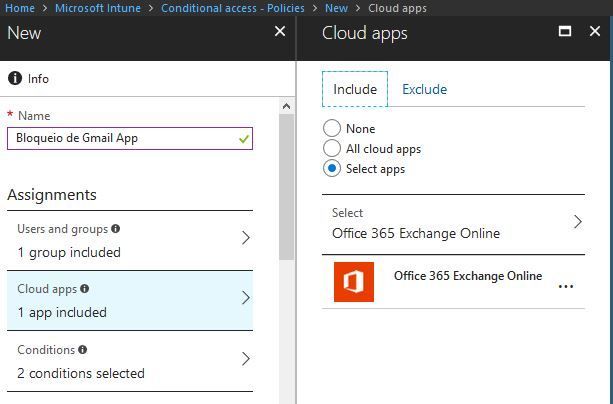Switch to the Include tab
Screen dimensions: 613x404
click(355, 89)
